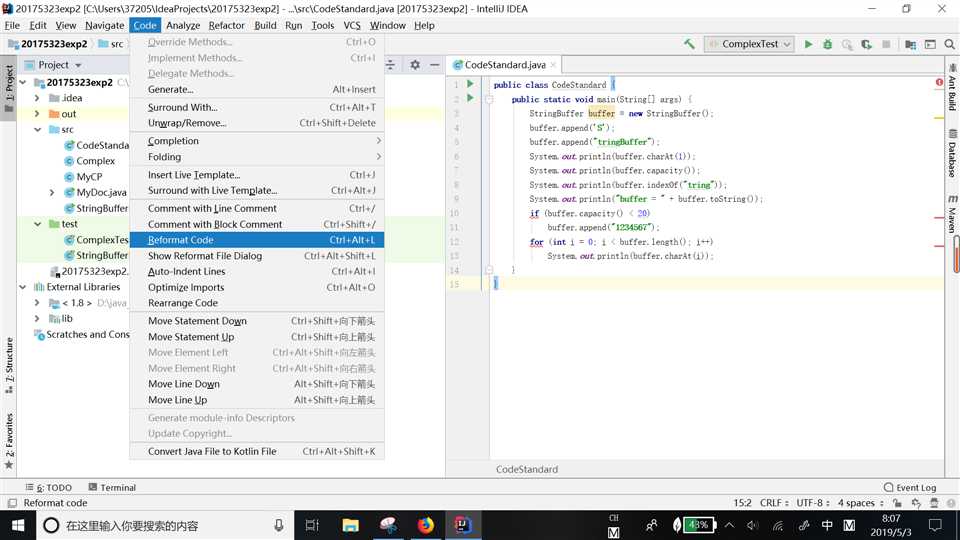Image resolution: width=960 pixels, height=540 pixels.
Task: Close the CodeStandard.java tab
Action: 553,64
